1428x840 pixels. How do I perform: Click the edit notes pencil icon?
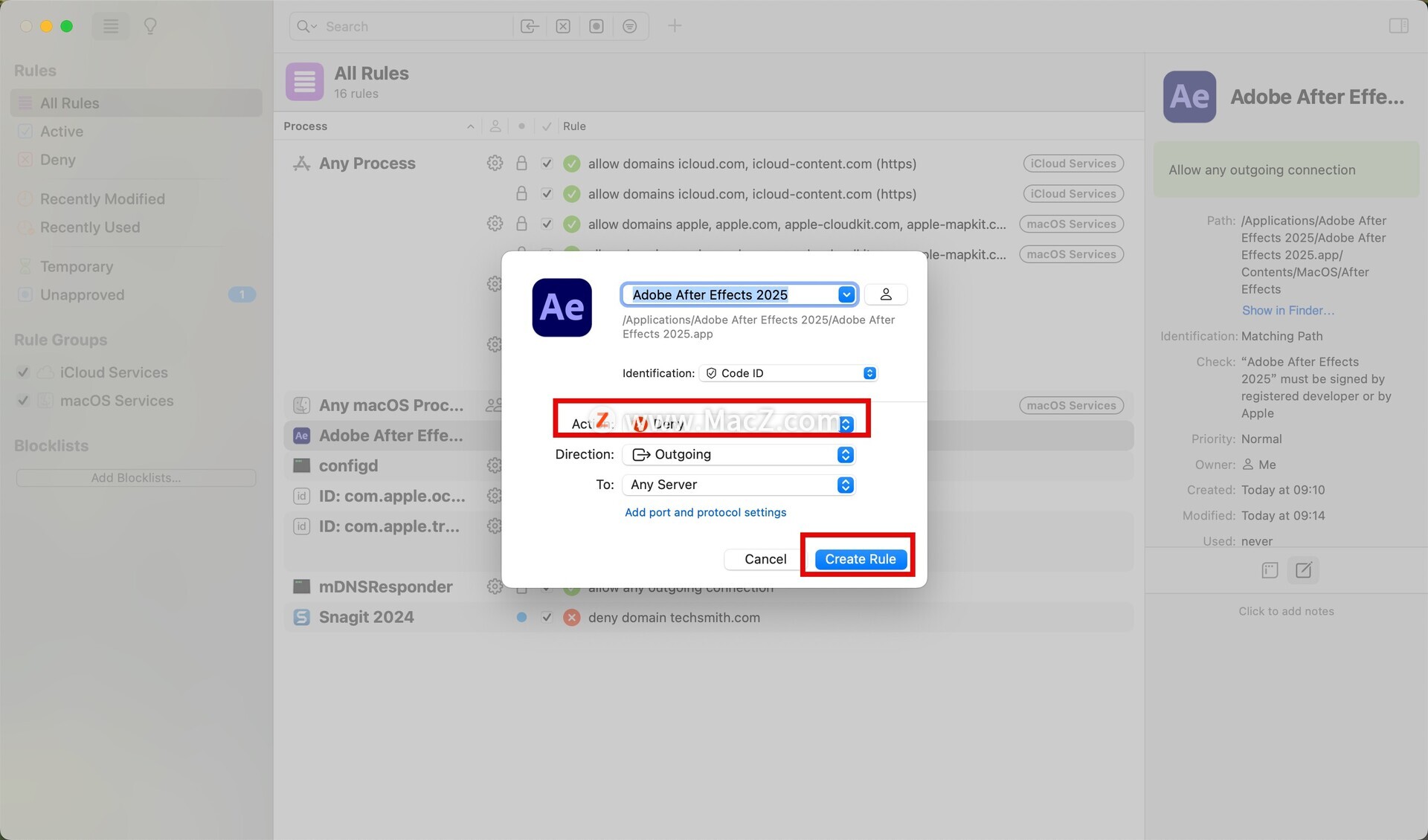tap(1303, 570)
